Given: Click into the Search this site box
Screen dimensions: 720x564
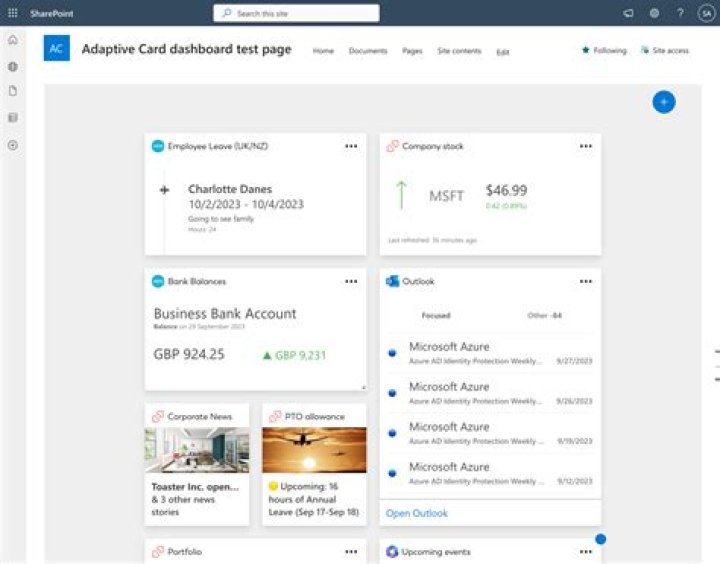Looking at the screenshot, I should point(296,13).
